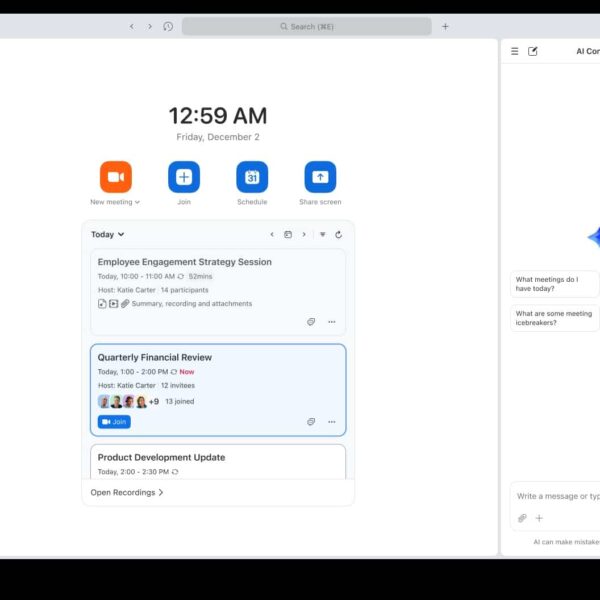Join the Quarterly Financial Review meeting
Image resolution: width=600 pixels, height=600 pixels.
114,422
